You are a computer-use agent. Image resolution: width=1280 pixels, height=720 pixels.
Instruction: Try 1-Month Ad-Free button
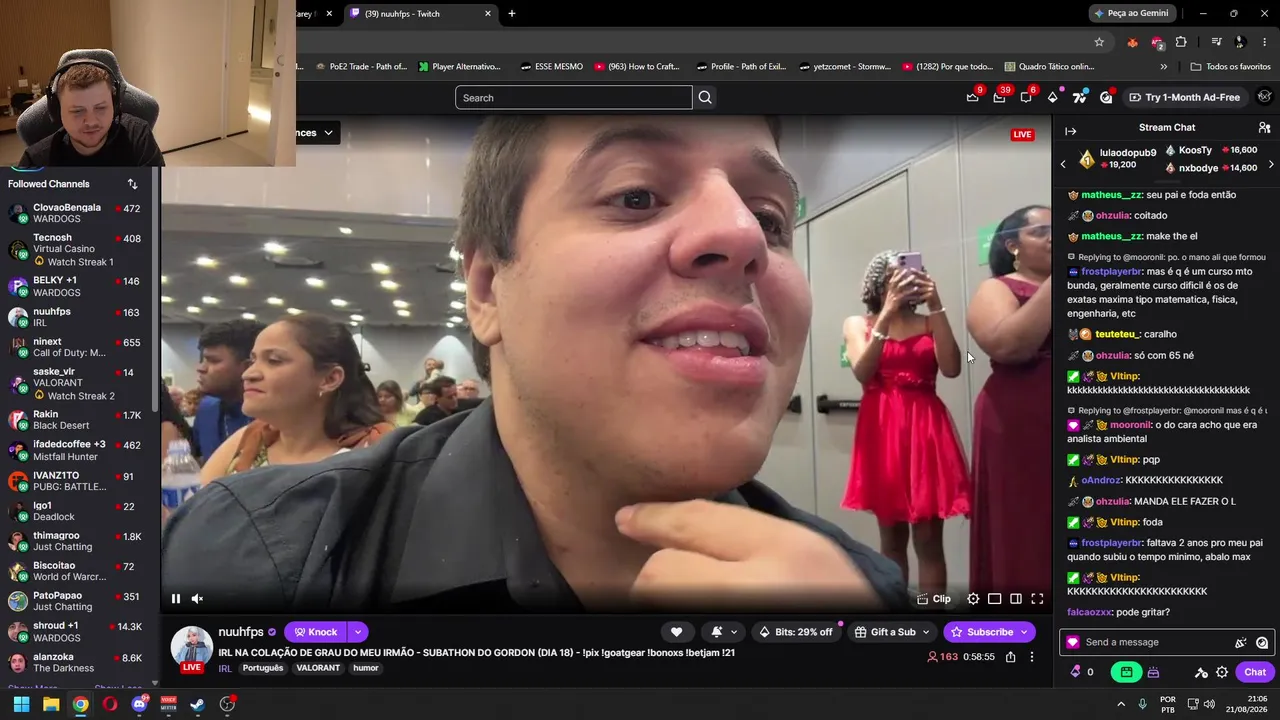tap(1184, 97)
